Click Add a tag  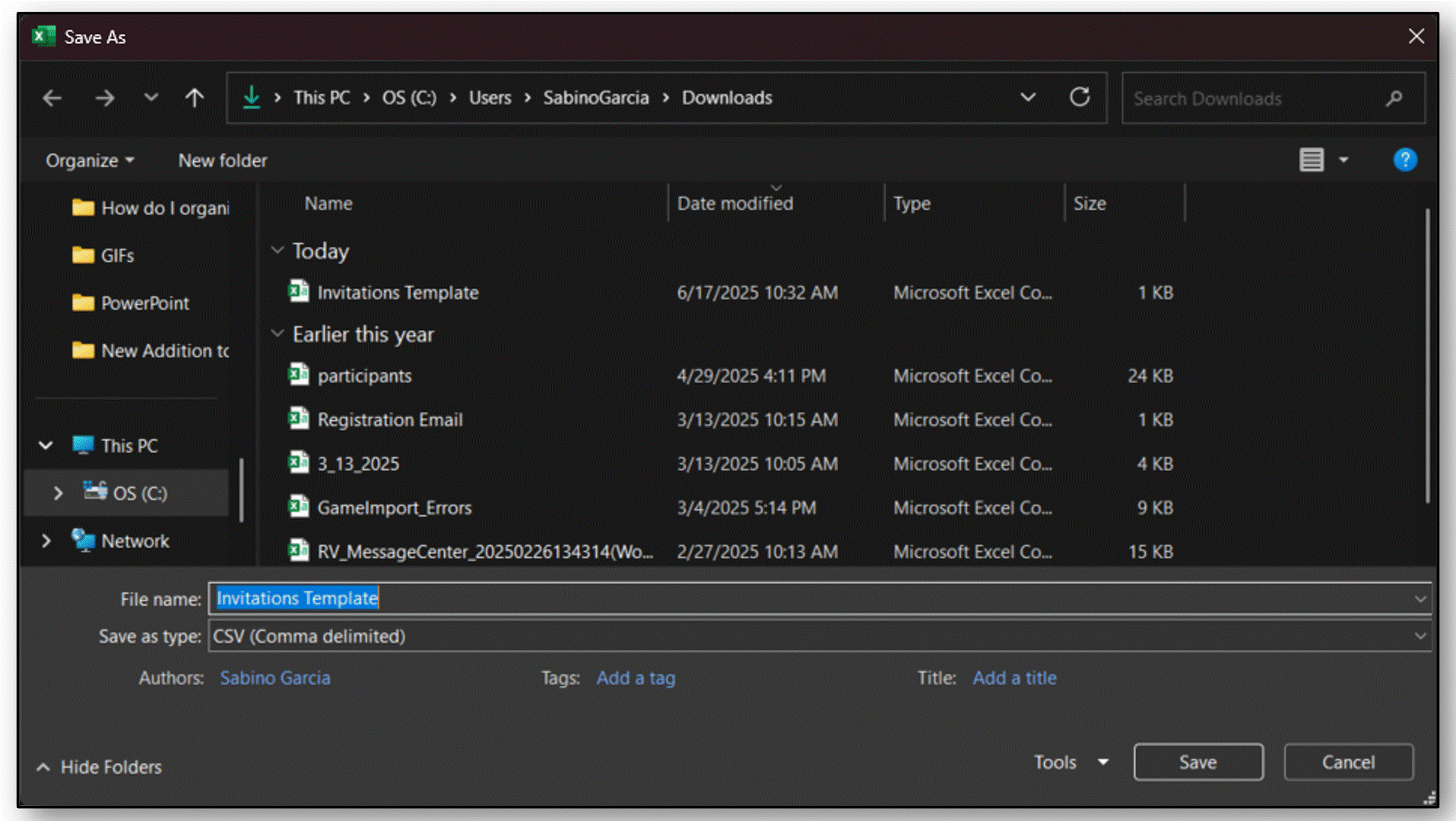[x=636, y=678]
